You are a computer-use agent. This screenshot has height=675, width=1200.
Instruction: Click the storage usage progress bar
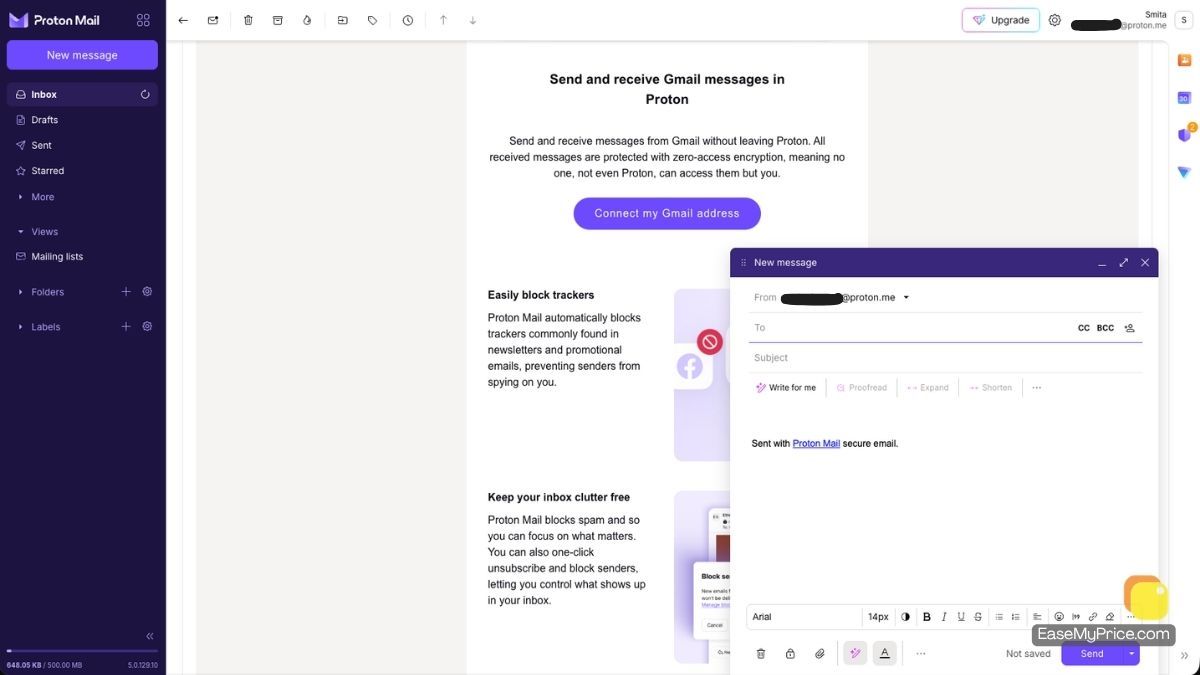tap(82, 651)
